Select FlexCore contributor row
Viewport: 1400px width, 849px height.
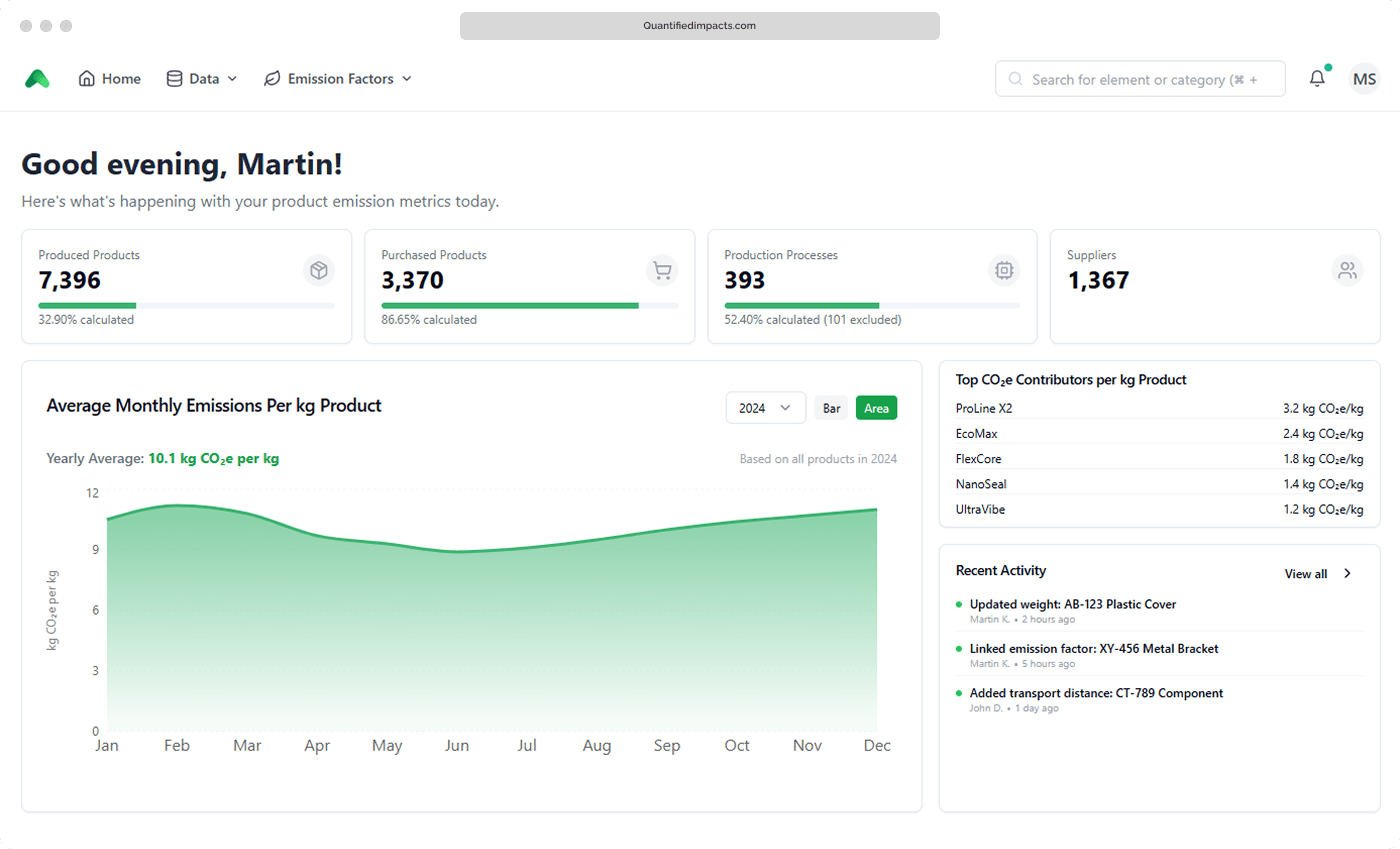[1160, 459]
